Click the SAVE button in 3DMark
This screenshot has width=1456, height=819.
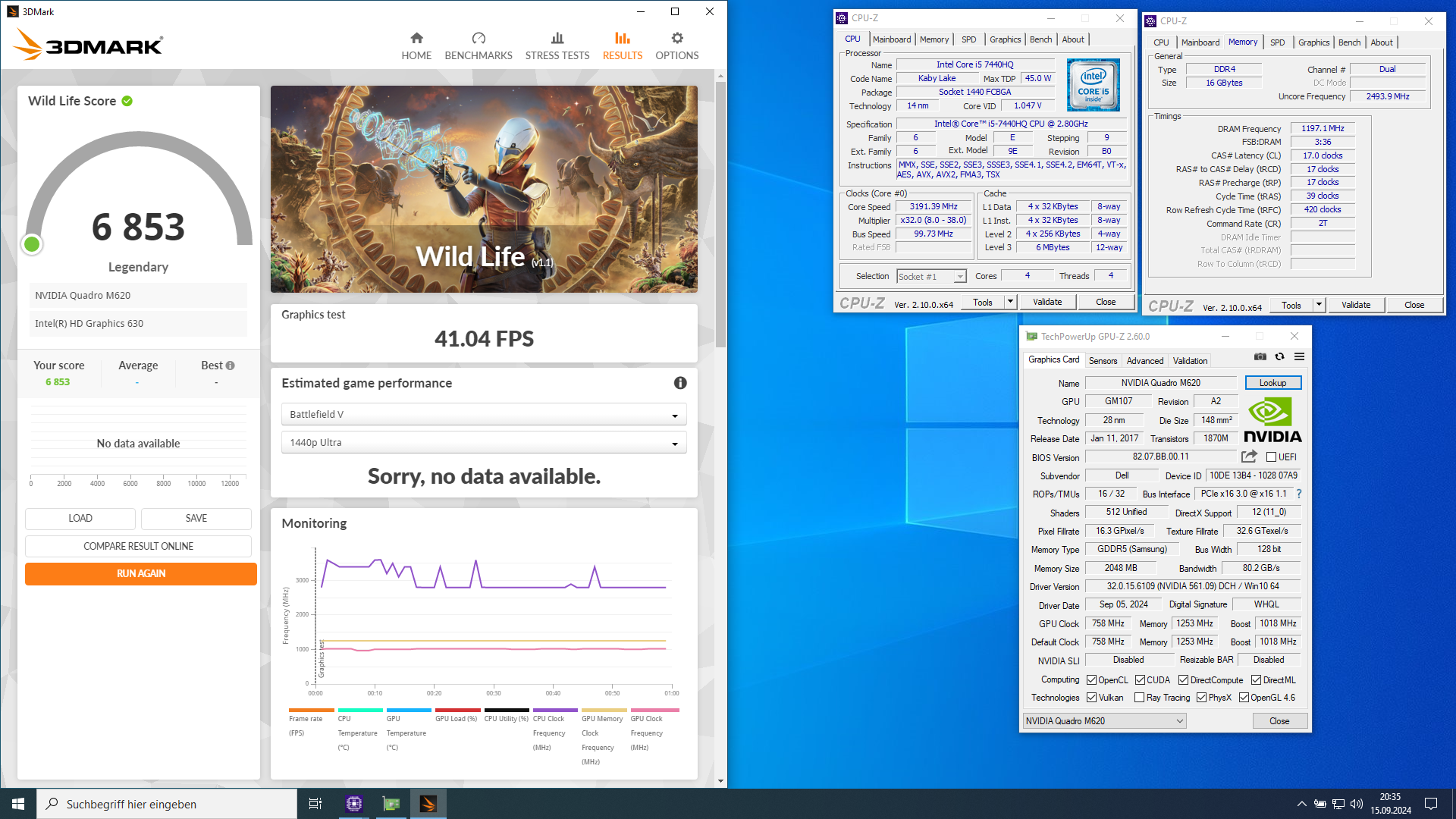click(196, 519)
